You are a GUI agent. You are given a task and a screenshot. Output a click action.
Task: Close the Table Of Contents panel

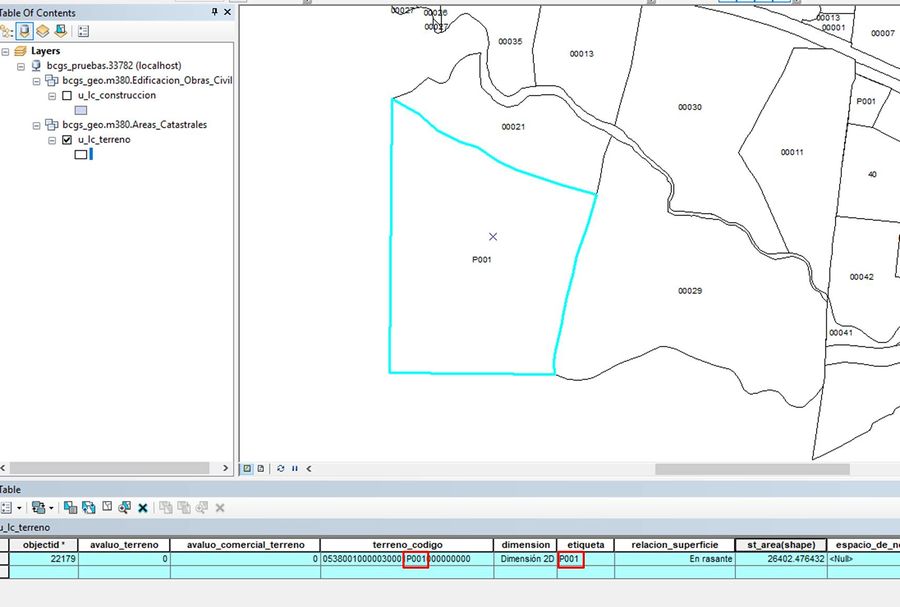click(227, 11)
